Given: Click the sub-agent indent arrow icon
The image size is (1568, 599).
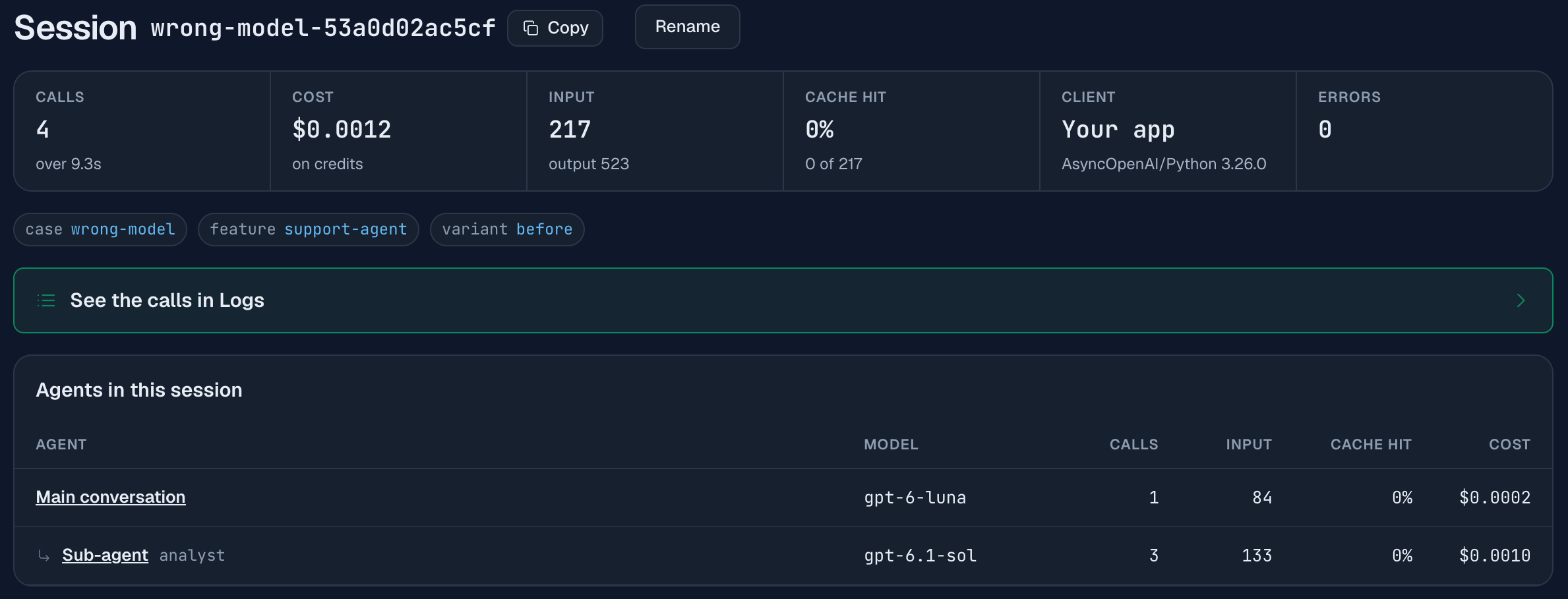Looking at the screenshot, I should click(44, 555).
